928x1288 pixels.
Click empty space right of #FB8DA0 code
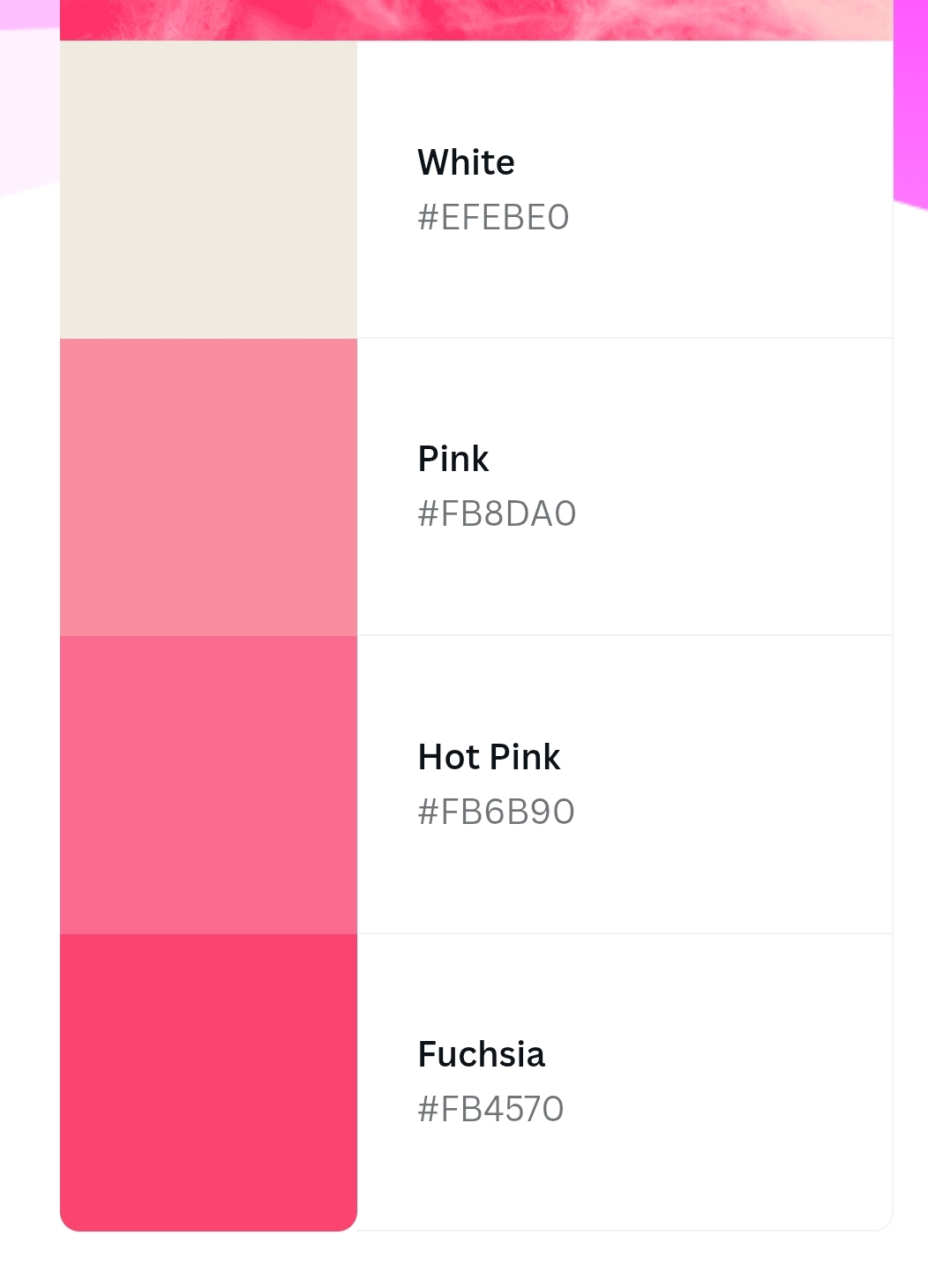click(x=732, y=513)
